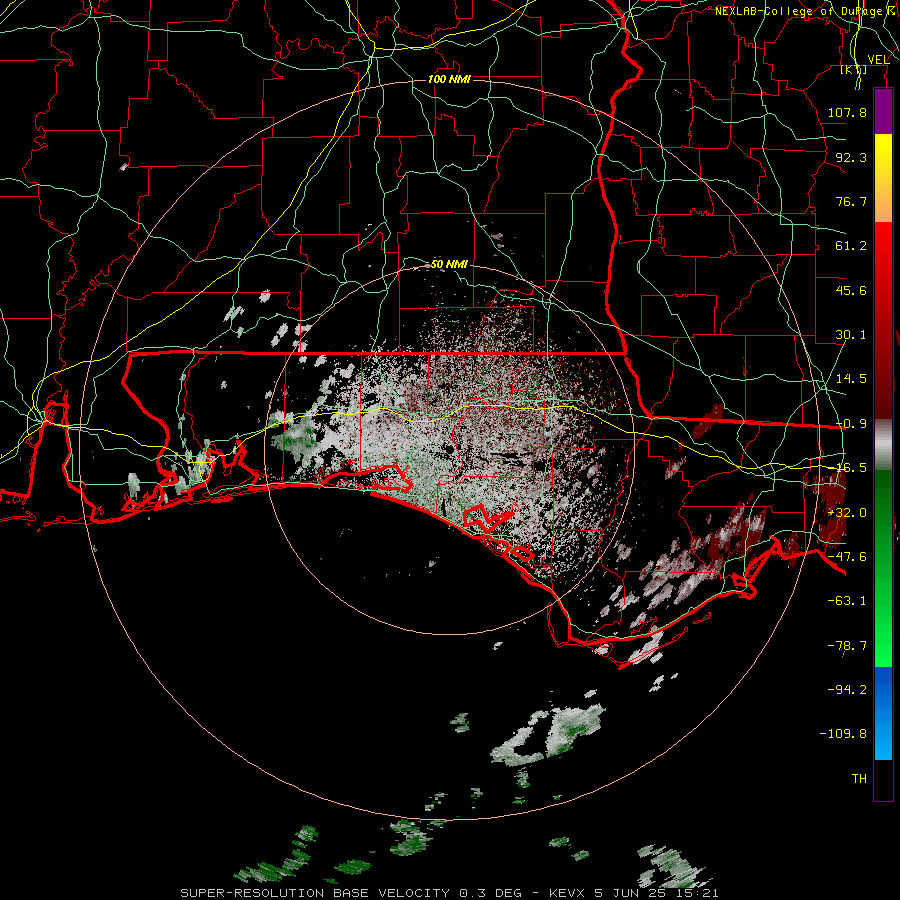Screen dimensions: 900x900
Task: Click the -63.1 legend value
Action: click(x=847, y=601)
